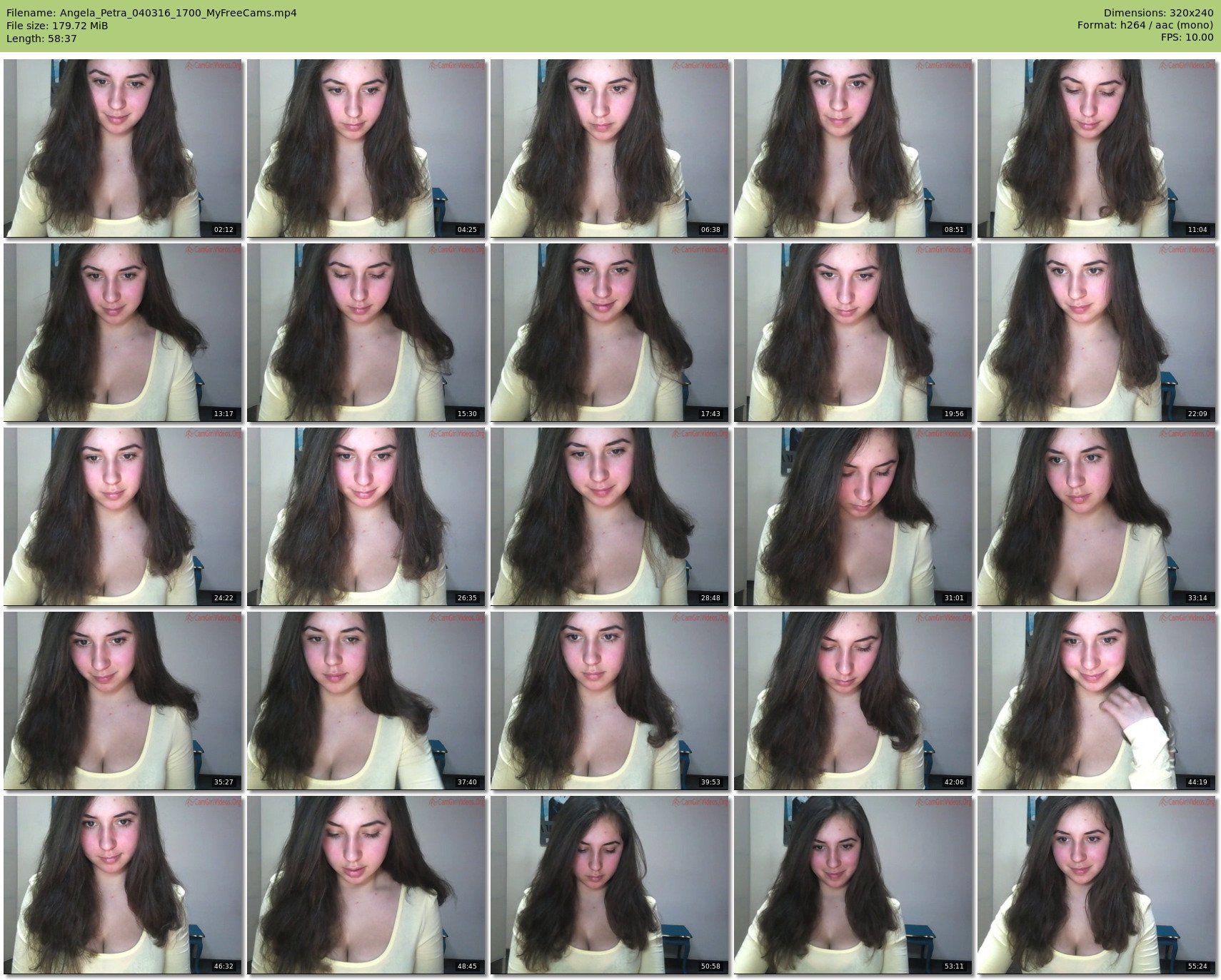
Task: Select the frame at timestamp 04:25
Action: (366, 148)
